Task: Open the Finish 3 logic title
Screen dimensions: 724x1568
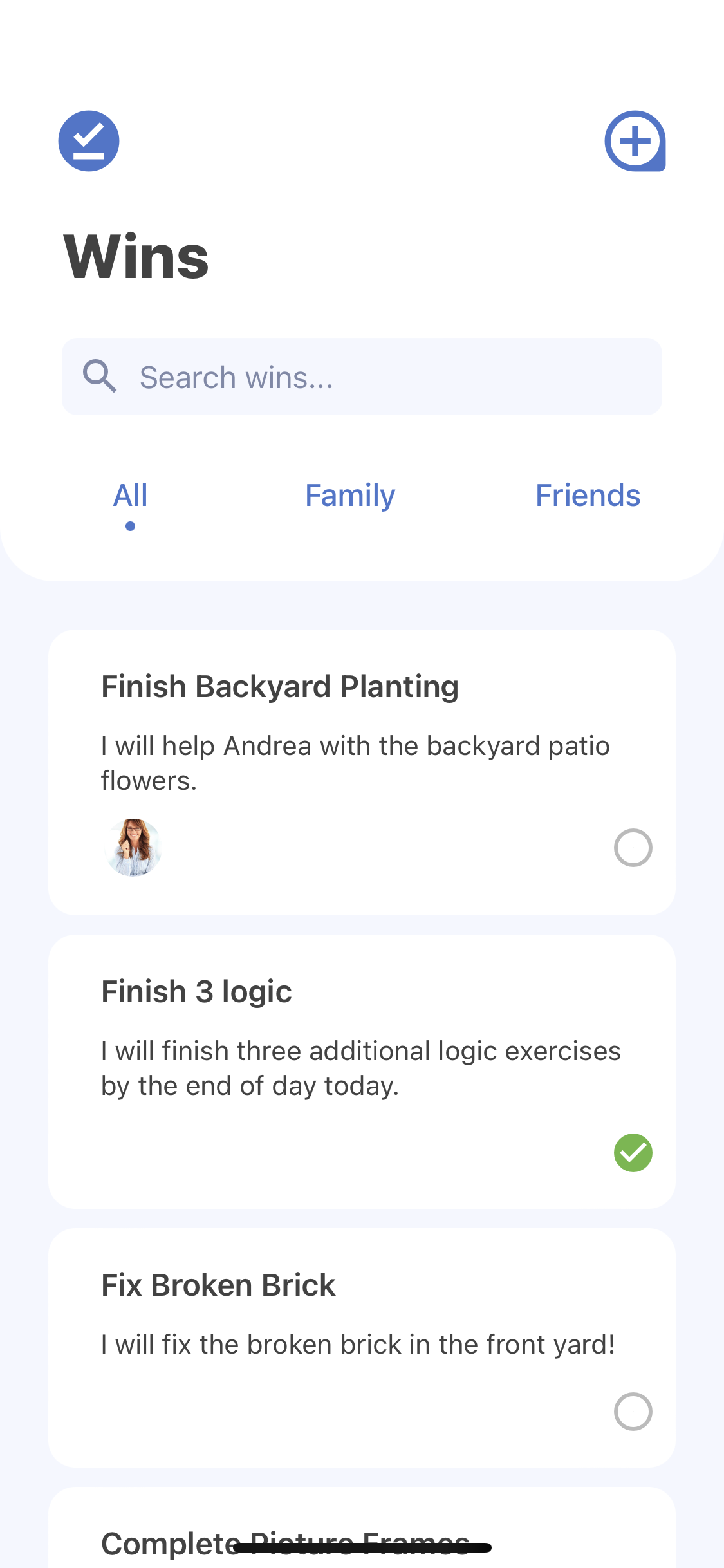Action: point(196,992)
